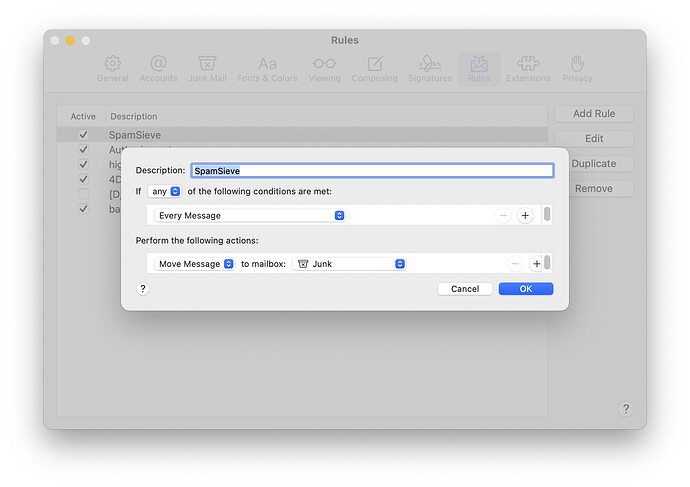Open the General preferences pane

(113, 69)
